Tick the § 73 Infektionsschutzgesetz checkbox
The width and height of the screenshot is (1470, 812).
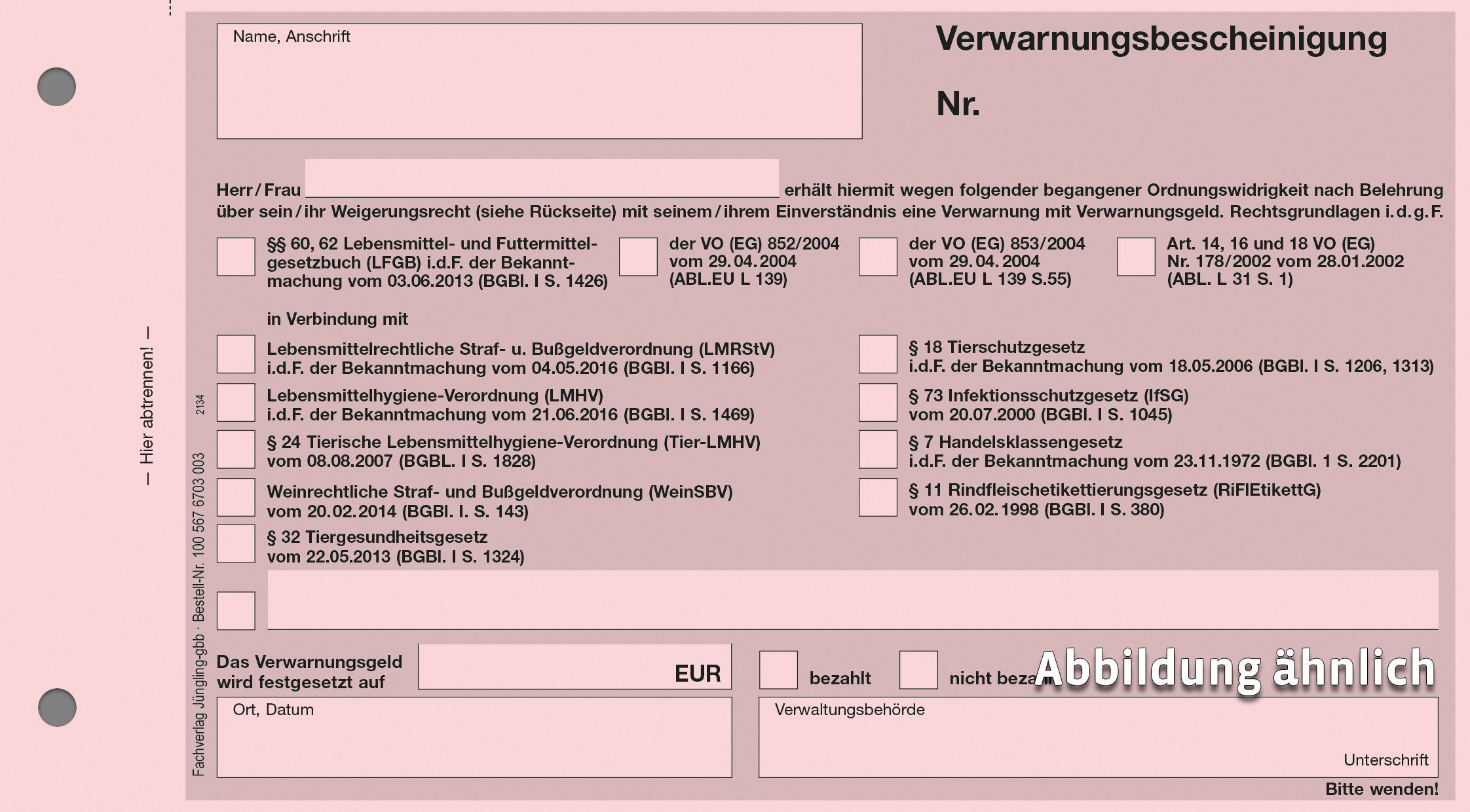pos(878,402)
